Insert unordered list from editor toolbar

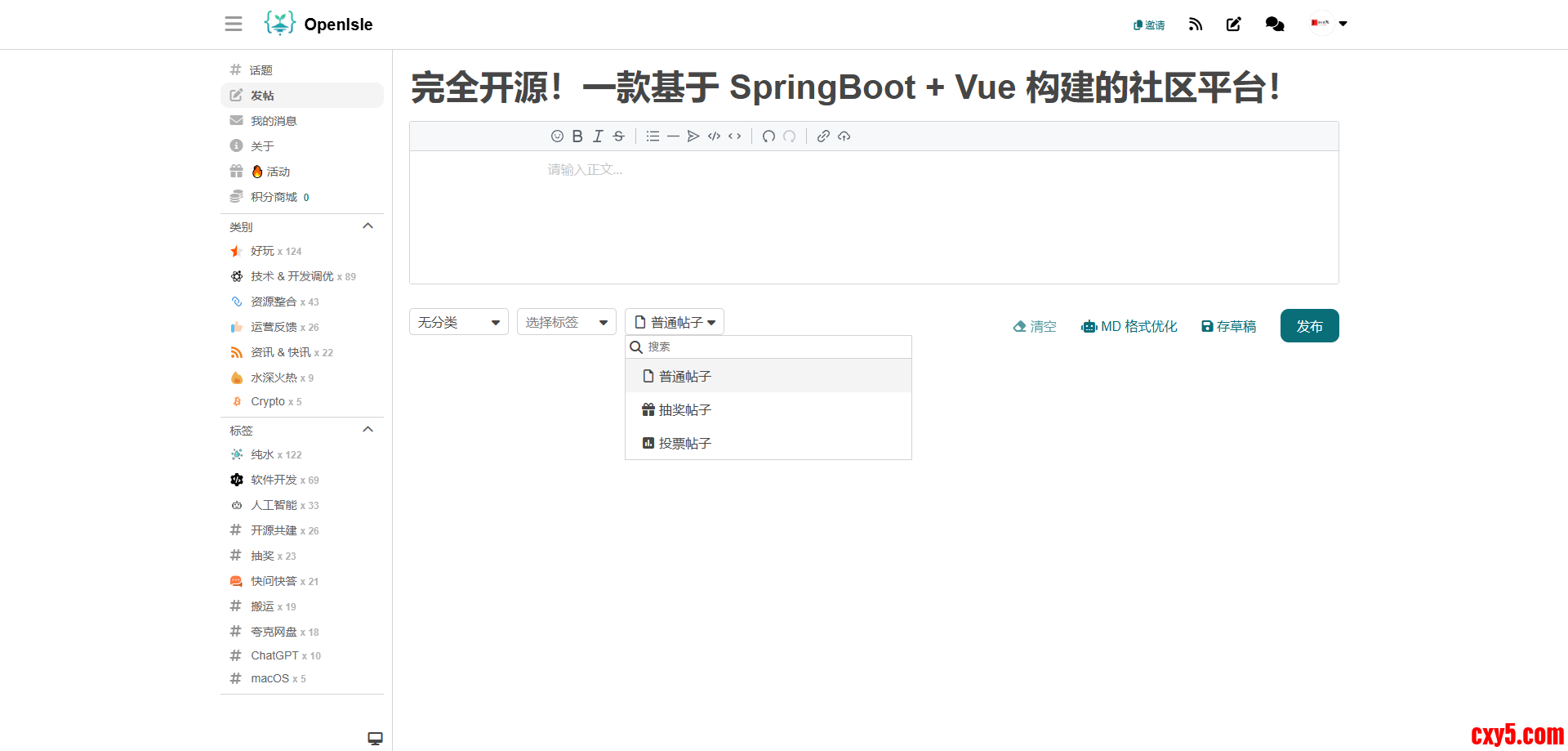[x=653, y=136]
